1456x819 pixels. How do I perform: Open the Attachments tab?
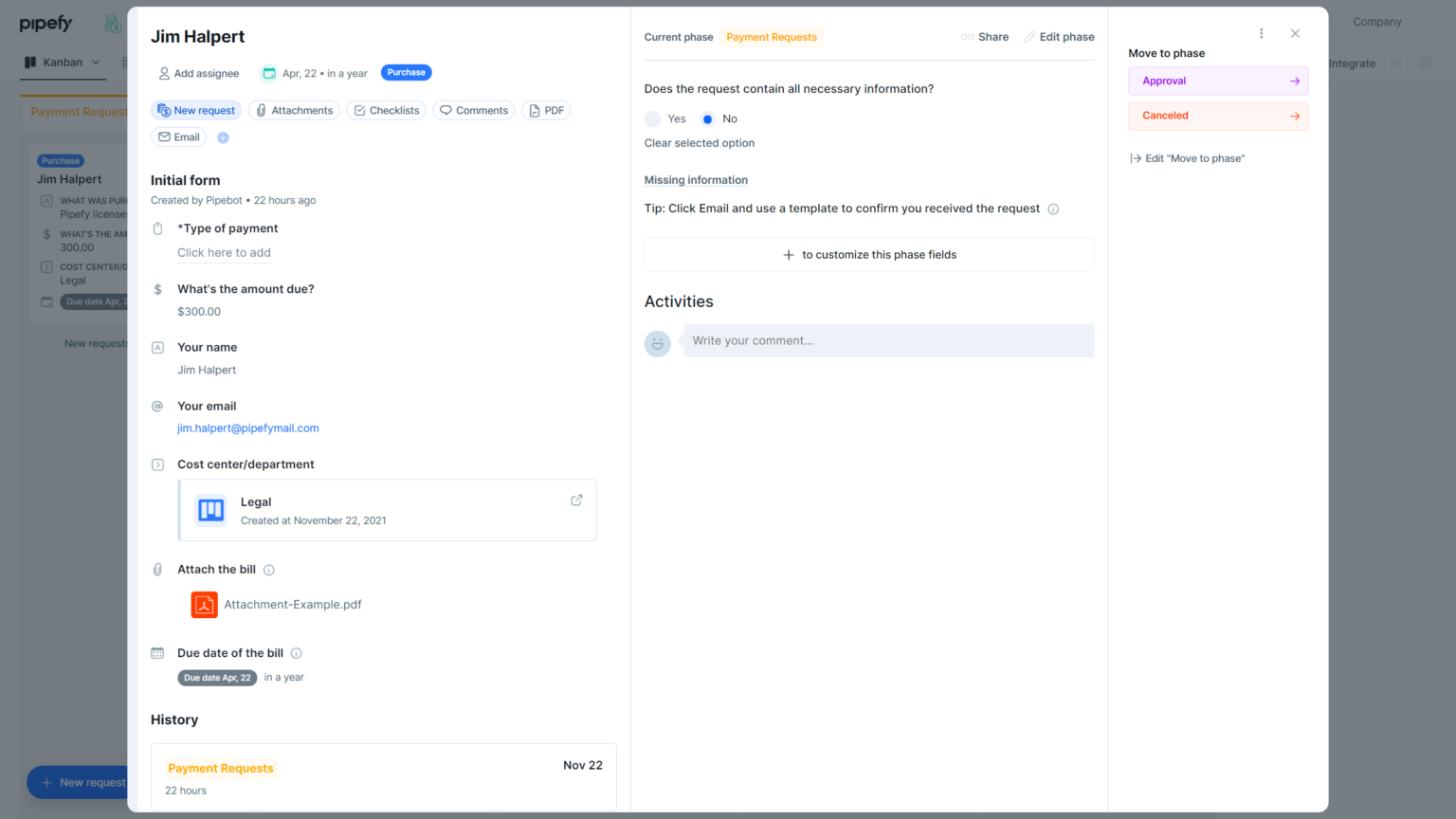tap(294, 111)
